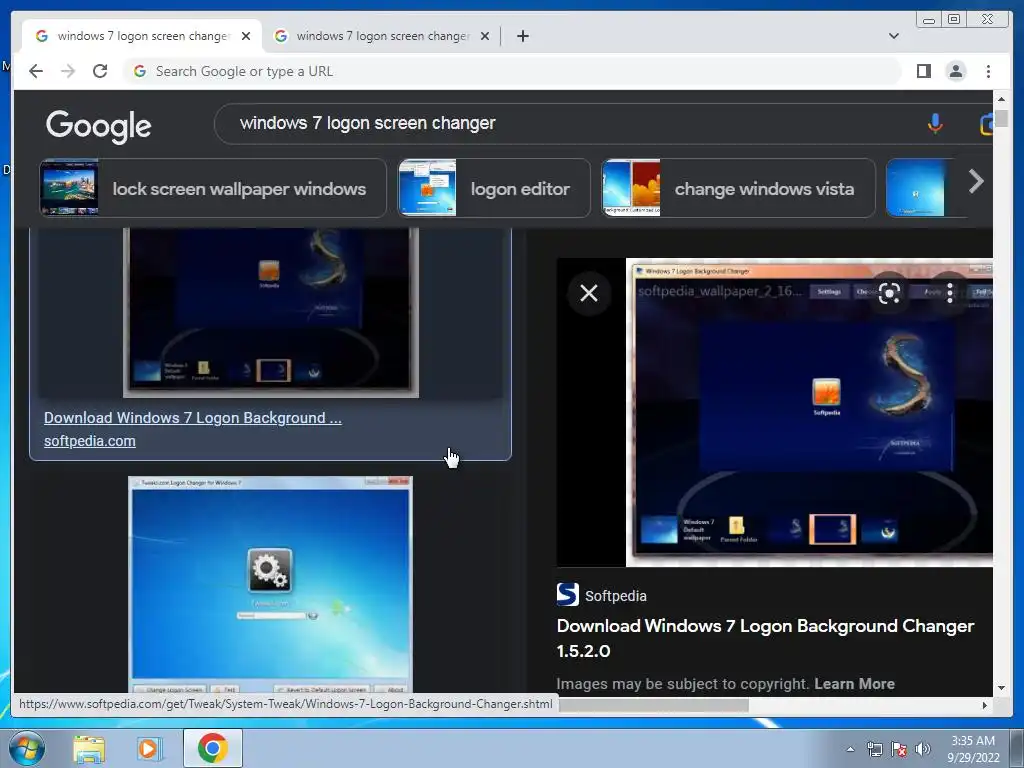1024x768 pixels.
Task: Open Windows Explorer from taskbar
Action: (x=89, y=748)
